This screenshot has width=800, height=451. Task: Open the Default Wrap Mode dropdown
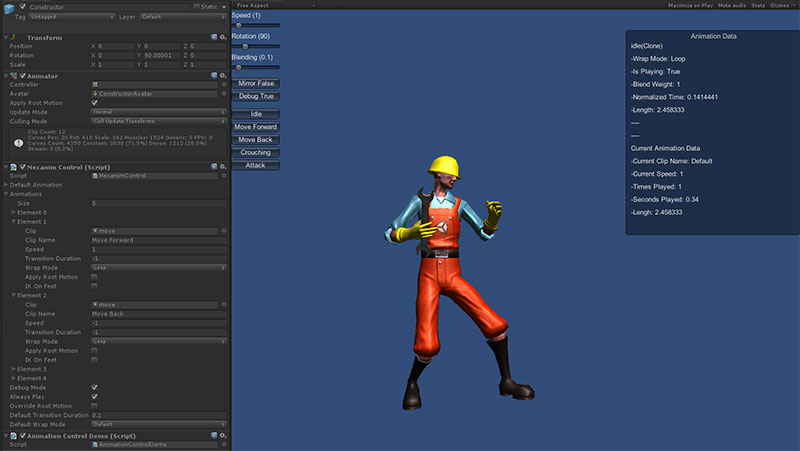[159, 424]
